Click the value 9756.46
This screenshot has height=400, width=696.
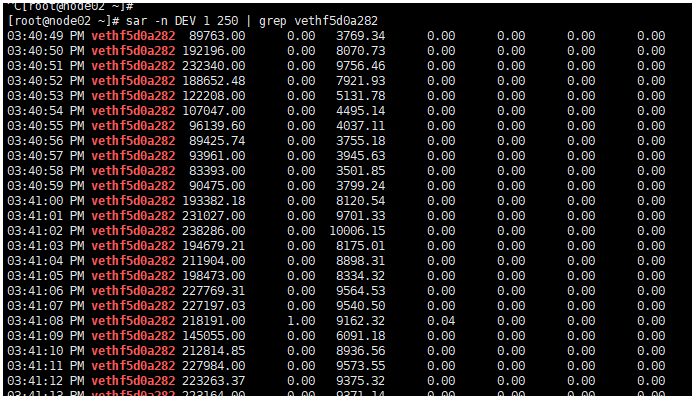[x=360, y=66]
